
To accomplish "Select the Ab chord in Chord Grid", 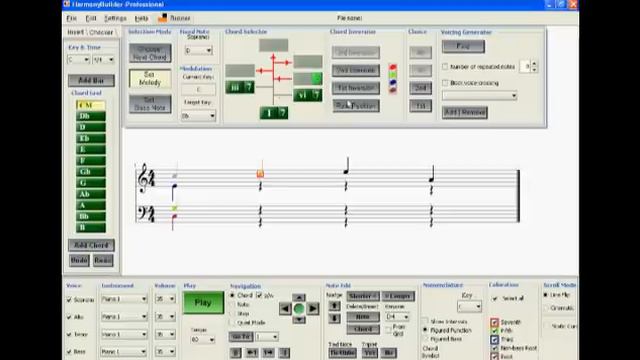I will [91, 194].
